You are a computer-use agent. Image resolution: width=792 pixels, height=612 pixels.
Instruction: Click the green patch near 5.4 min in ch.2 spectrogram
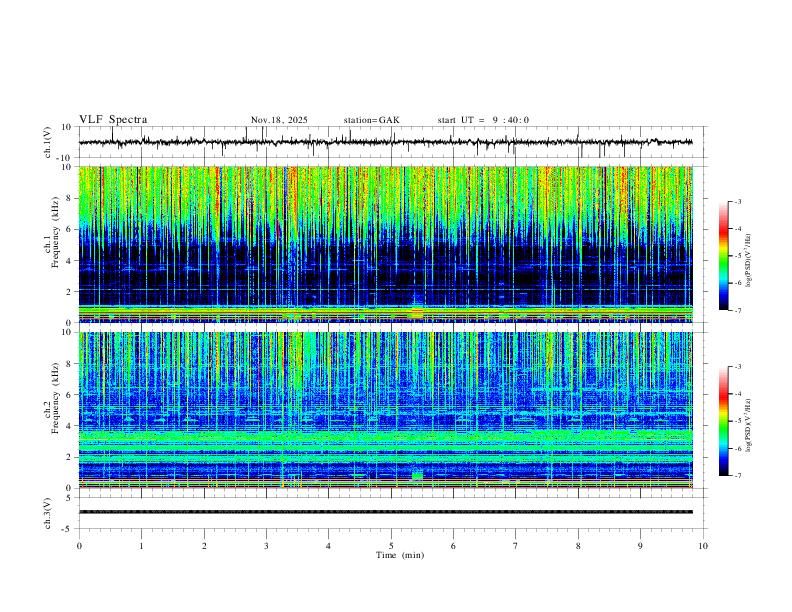417,476
